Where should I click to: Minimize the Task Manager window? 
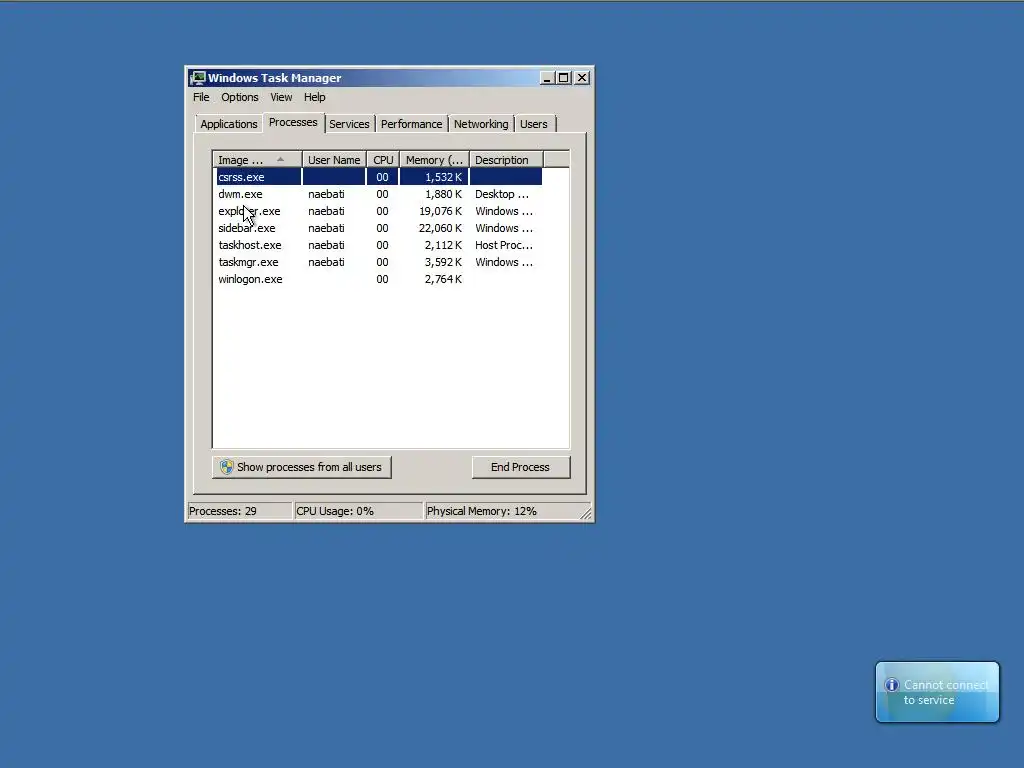[547, 78]
